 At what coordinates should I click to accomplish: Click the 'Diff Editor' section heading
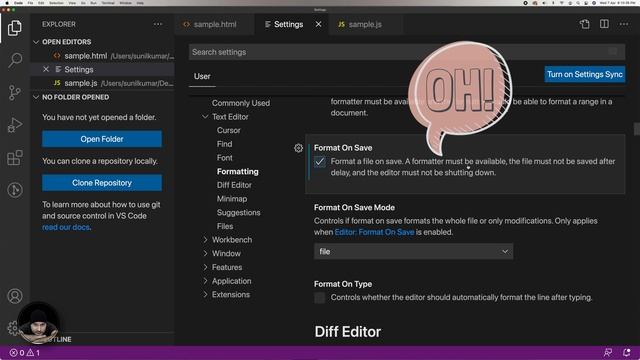point(348,332)
